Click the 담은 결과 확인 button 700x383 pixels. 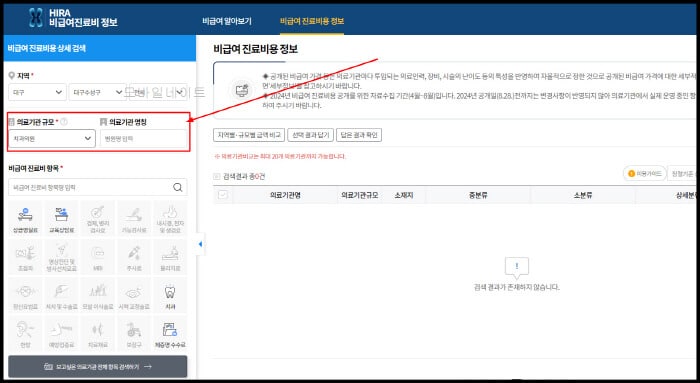click(x=359, y=135)
